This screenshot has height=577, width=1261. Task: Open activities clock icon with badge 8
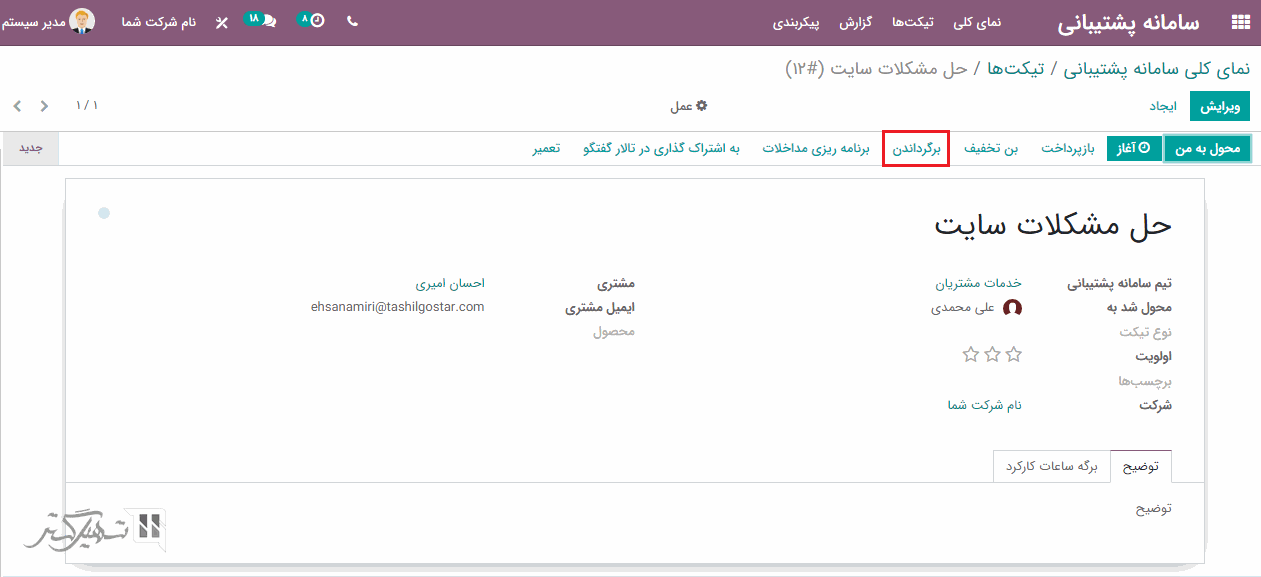point(313,20)
